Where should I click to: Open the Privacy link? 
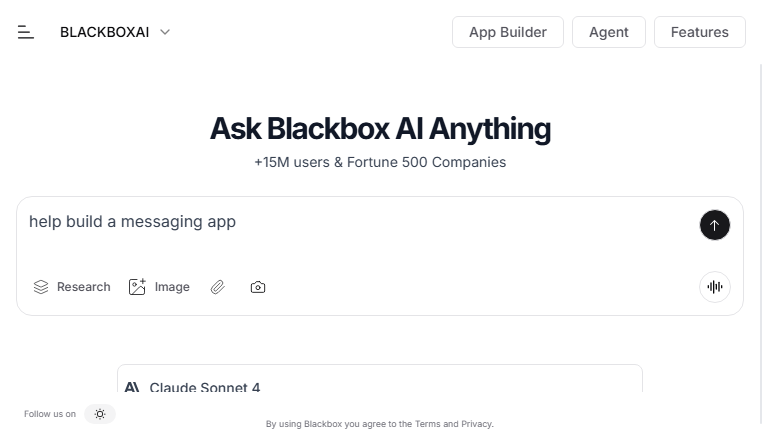tap(476, 424)
